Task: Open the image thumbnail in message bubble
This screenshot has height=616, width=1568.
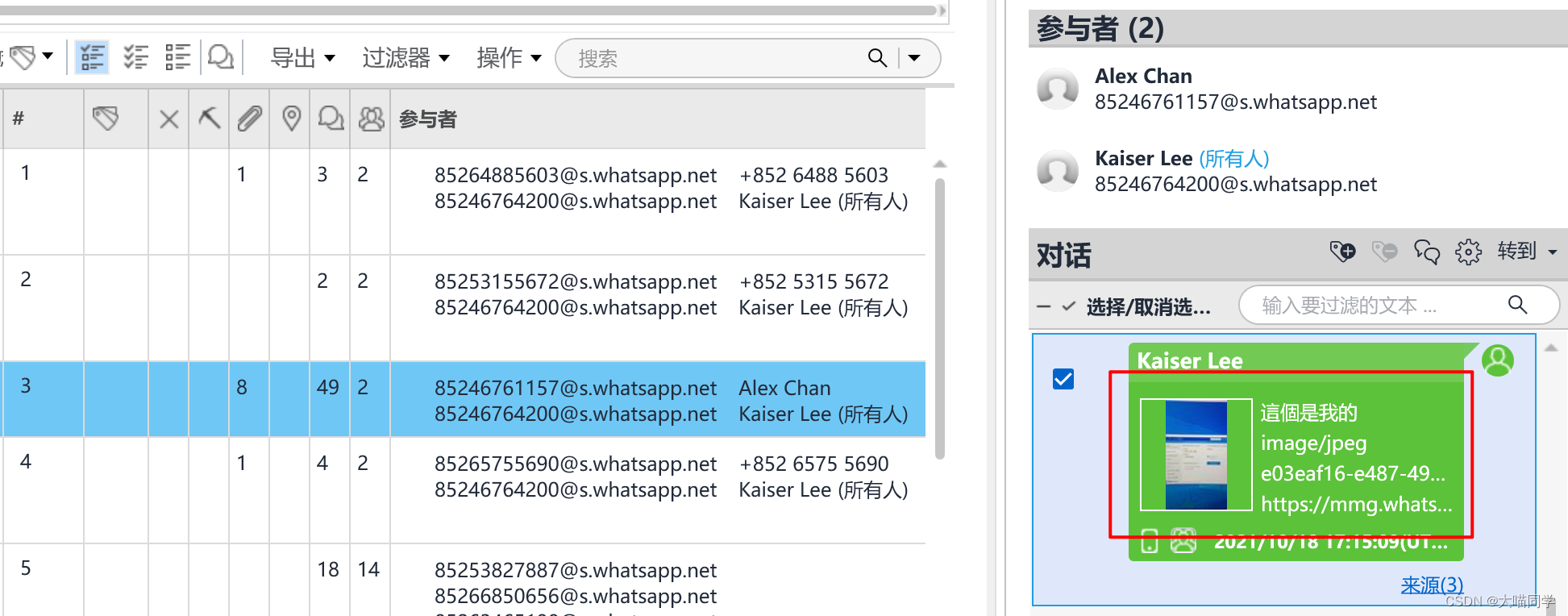Action: click(1196, 456)
